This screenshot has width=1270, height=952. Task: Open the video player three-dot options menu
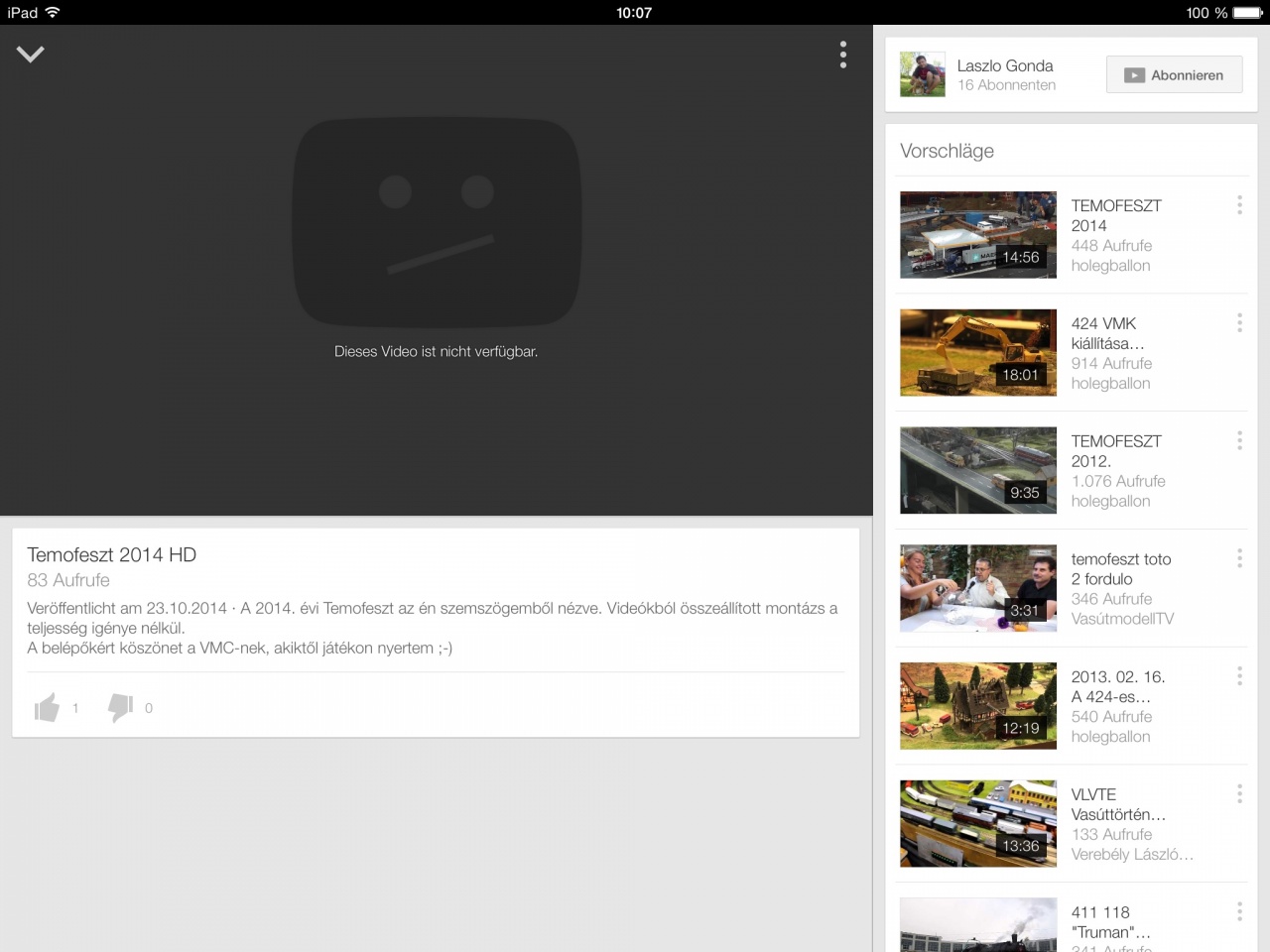(842, 55)
